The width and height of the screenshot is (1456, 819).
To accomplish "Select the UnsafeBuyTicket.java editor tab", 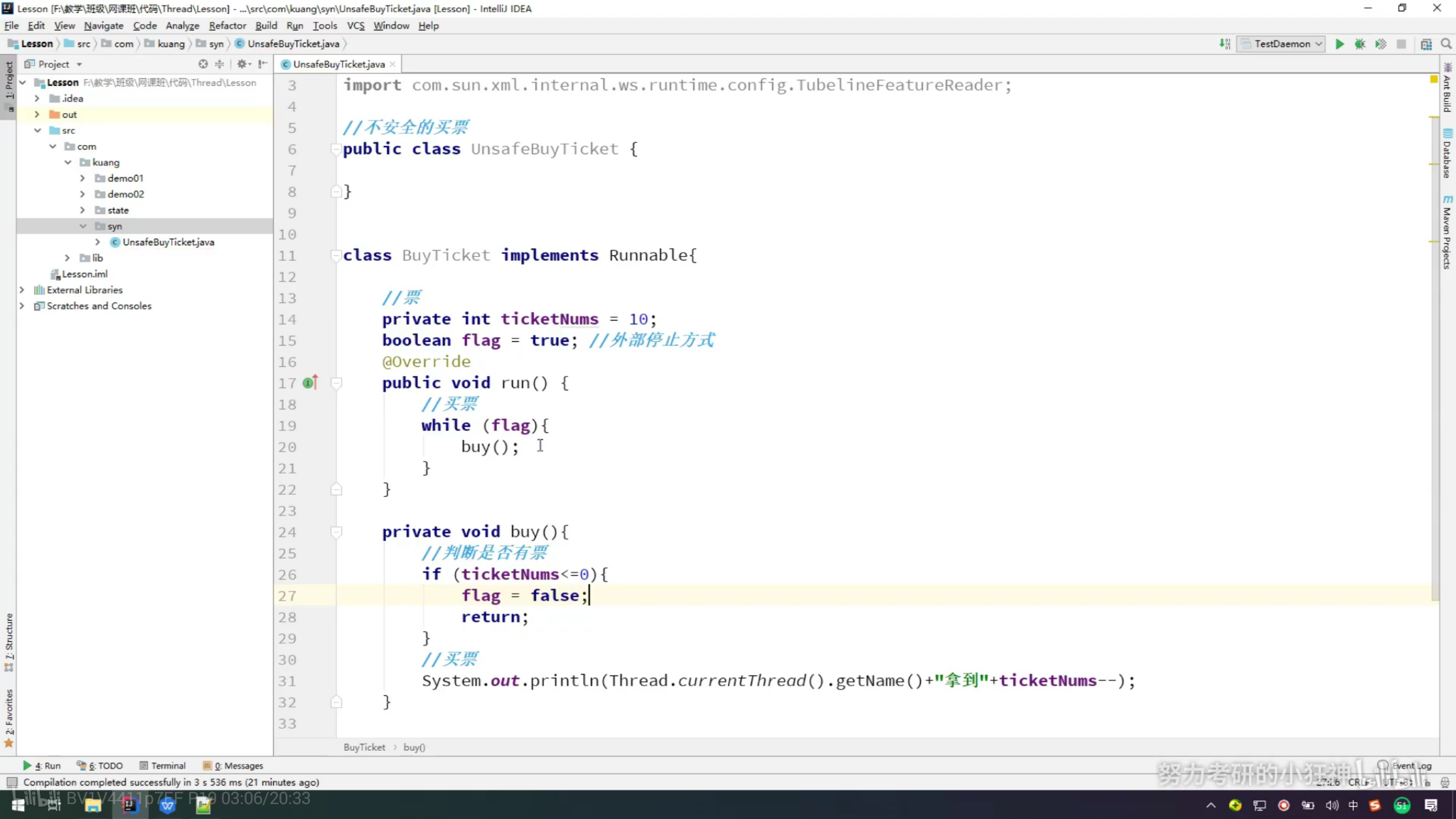I will (x=338, y=64).
